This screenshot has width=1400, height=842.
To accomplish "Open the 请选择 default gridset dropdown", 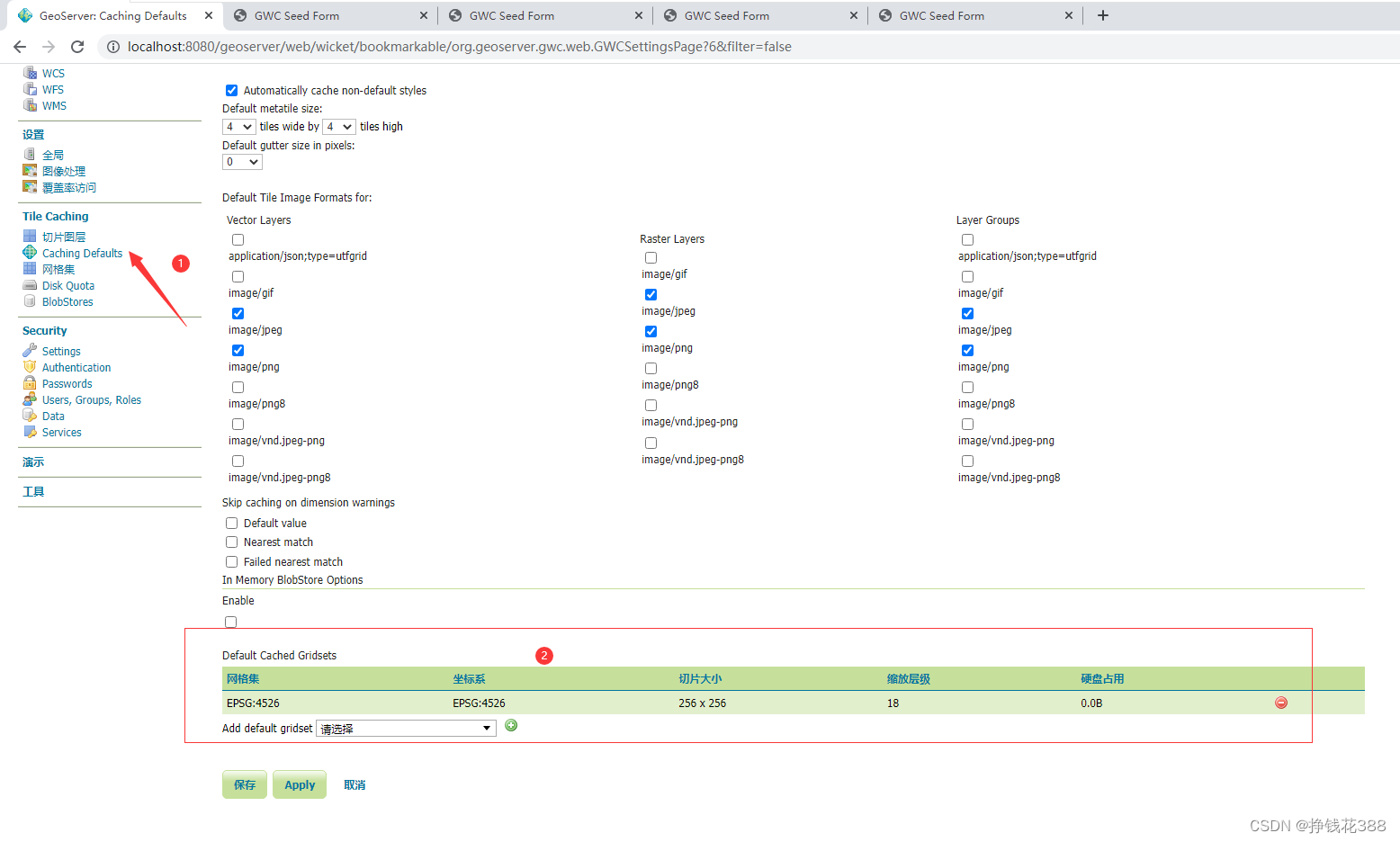I will 405,728.
